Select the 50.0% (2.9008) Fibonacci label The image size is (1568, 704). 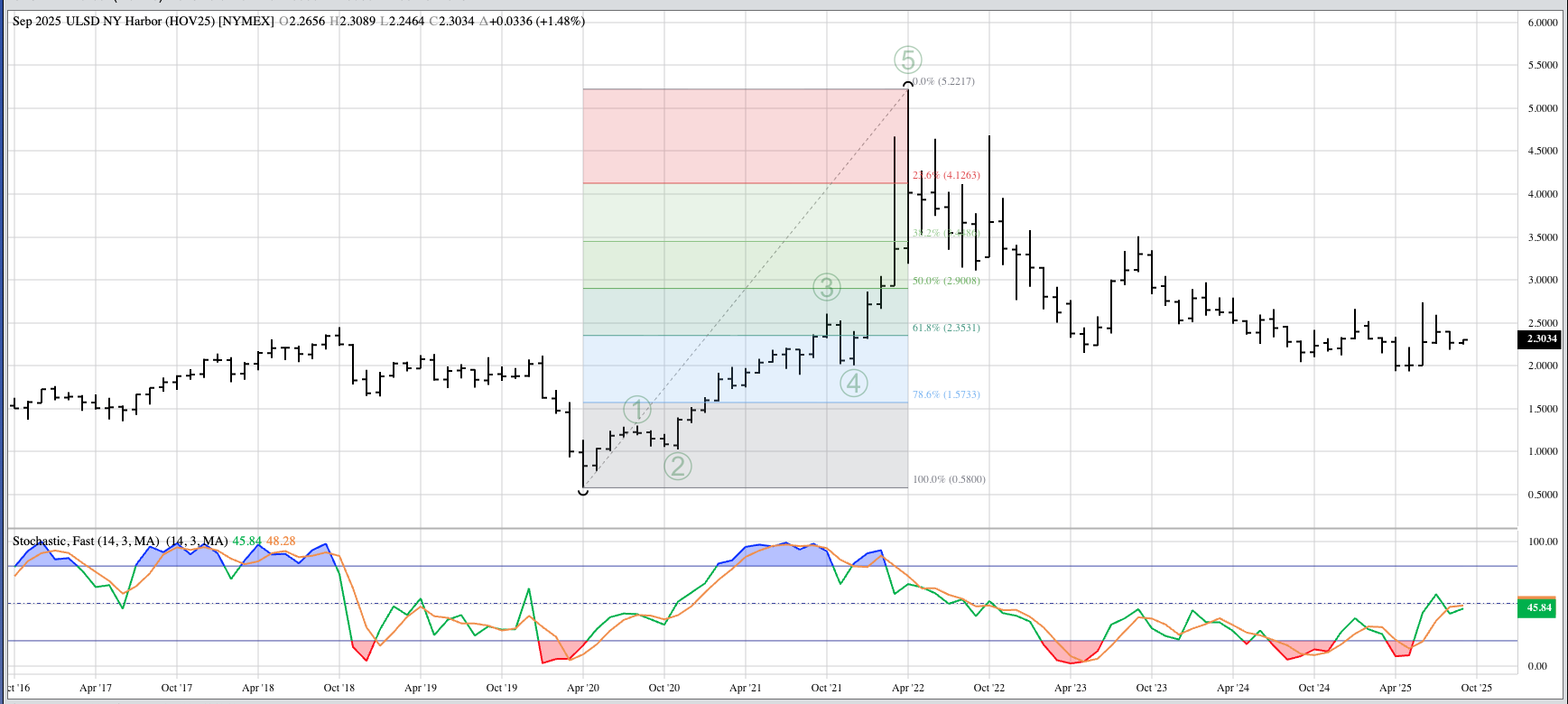pyautogui.click(x=946, y=281)
